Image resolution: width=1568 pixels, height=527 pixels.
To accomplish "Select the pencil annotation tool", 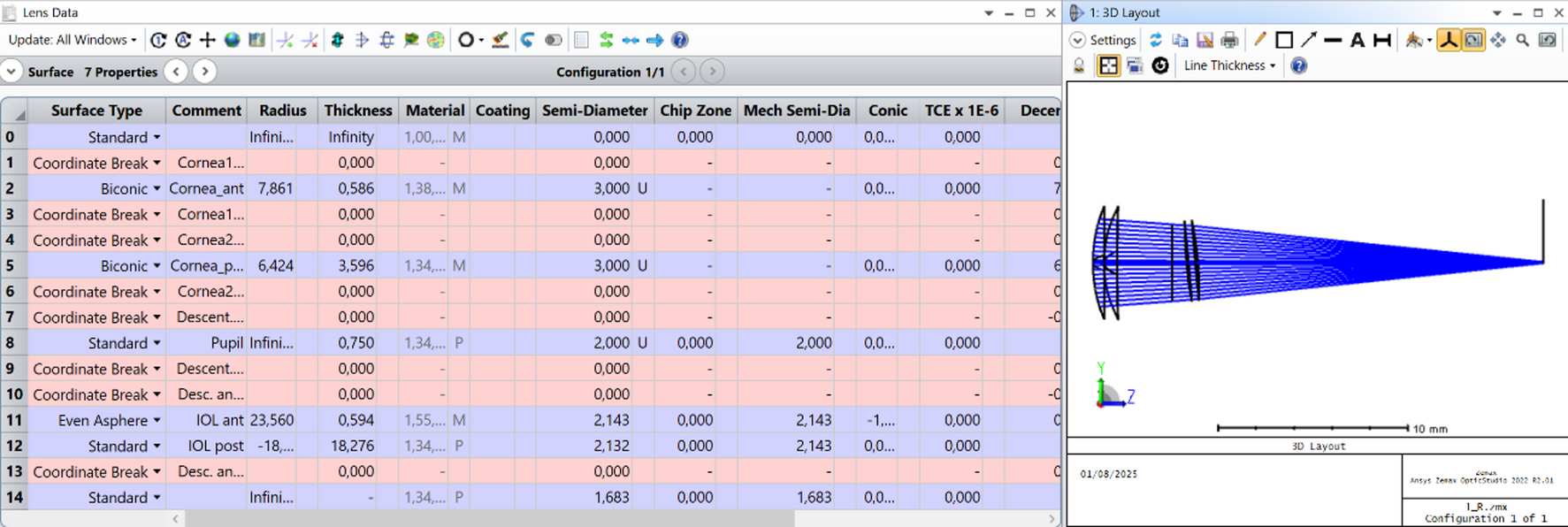I will (x=1259, y=40).
